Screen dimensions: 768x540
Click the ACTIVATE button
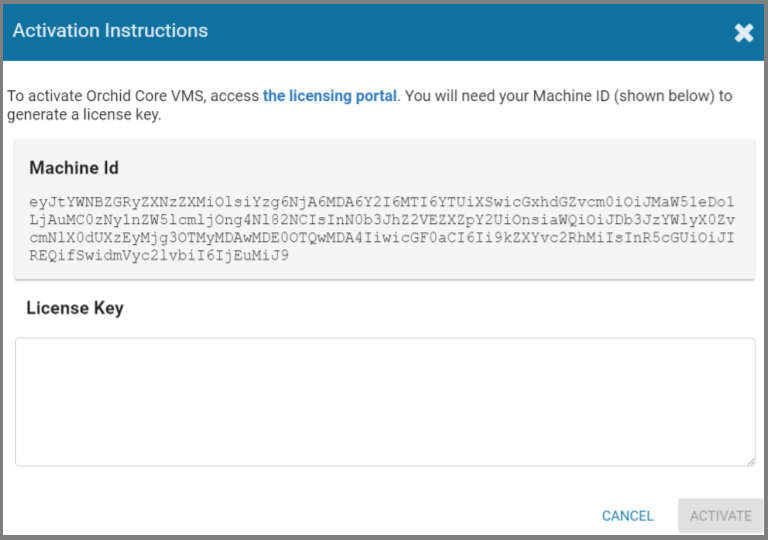pyautogui.click(x=720, y=516)
